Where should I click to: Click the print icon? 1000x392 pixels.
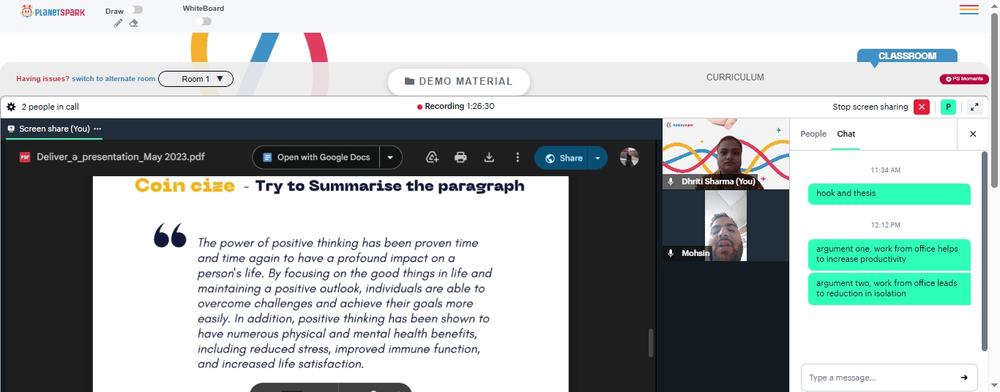tap(460, 157)
